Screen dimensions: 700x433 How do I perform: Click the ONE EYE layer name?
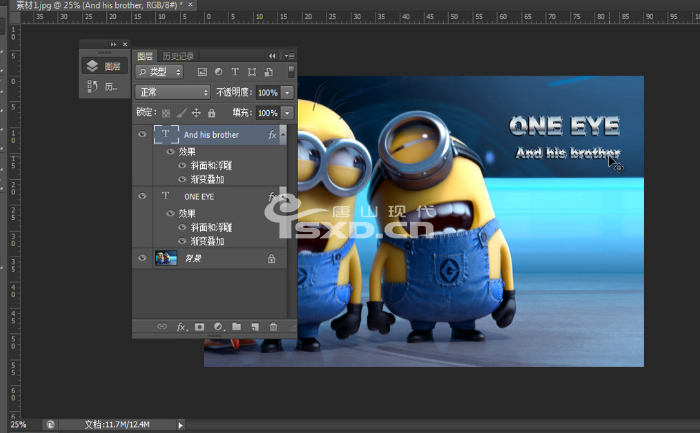click(x=199, y=197)
